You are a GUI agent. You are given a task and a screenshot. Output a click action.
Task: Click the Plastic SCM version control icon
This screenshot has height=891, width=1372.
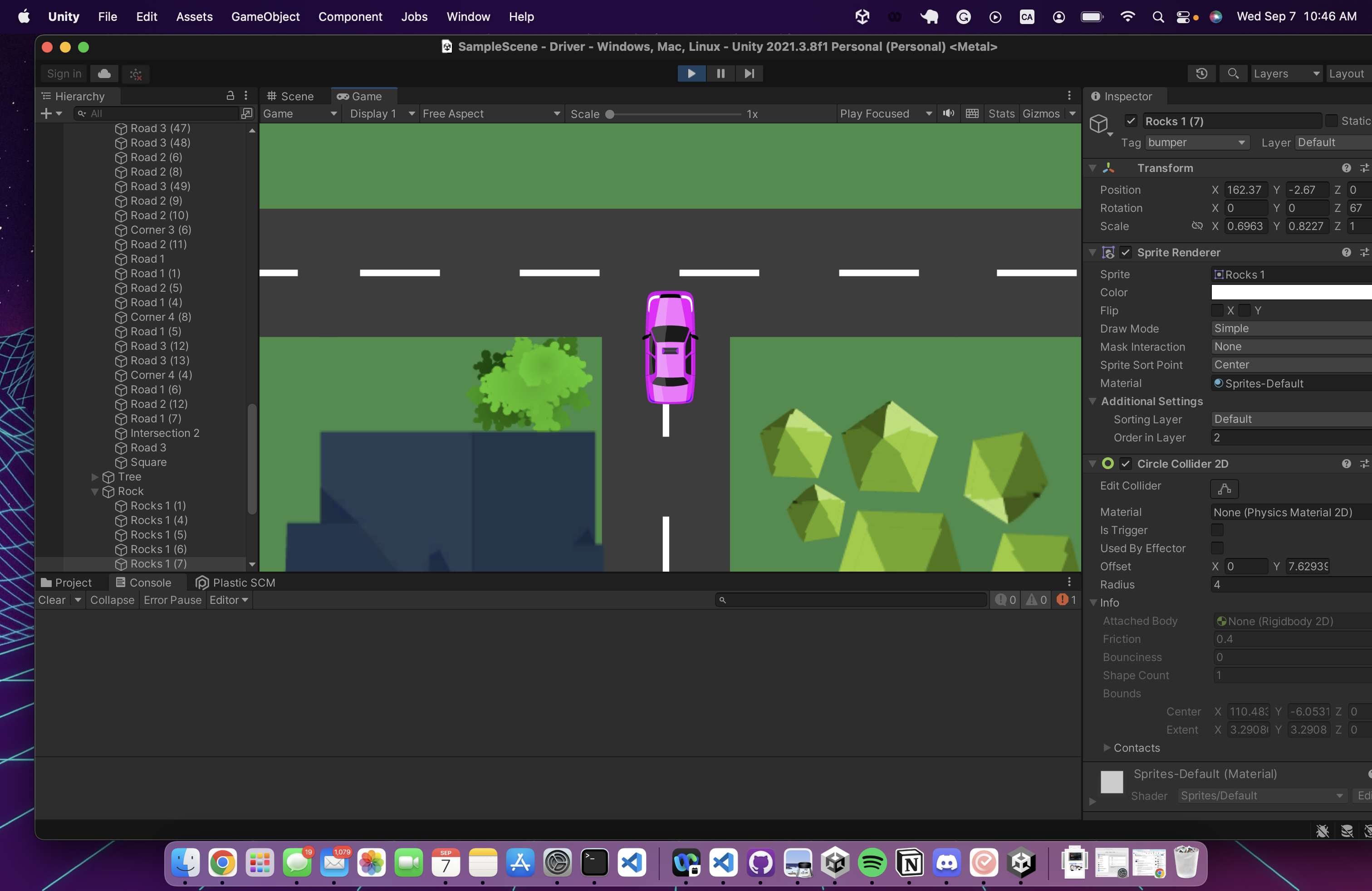(202, 582)
